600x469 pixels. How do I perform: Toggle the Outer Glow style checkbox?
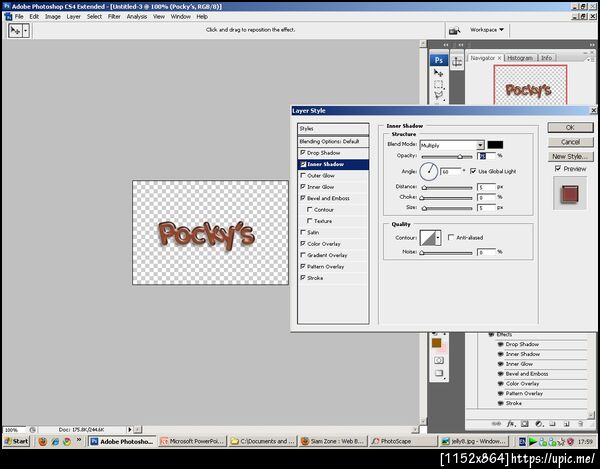coord(303,175)
